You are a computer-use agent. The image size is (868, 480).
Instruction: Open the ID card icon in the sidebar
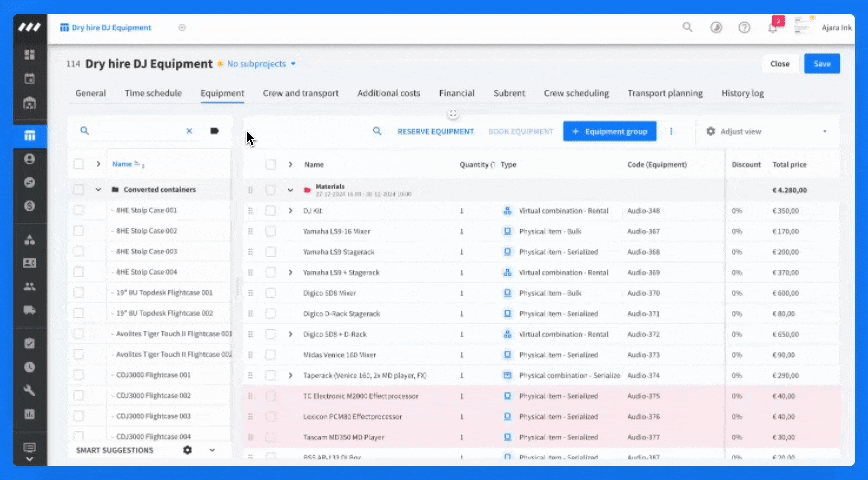[30, 263]
